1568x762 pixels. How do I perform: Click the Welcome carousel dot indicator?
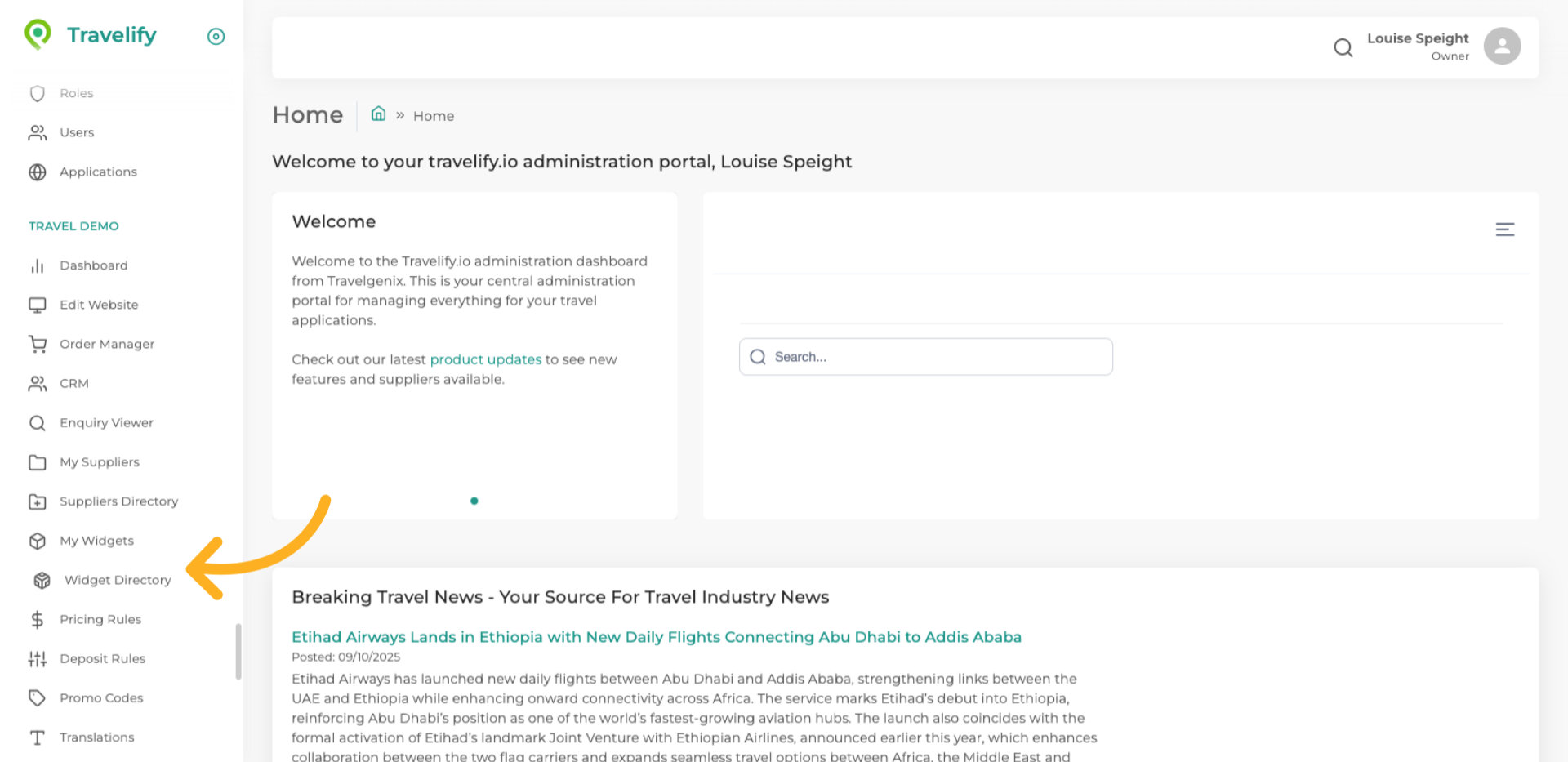click(474, 501)
